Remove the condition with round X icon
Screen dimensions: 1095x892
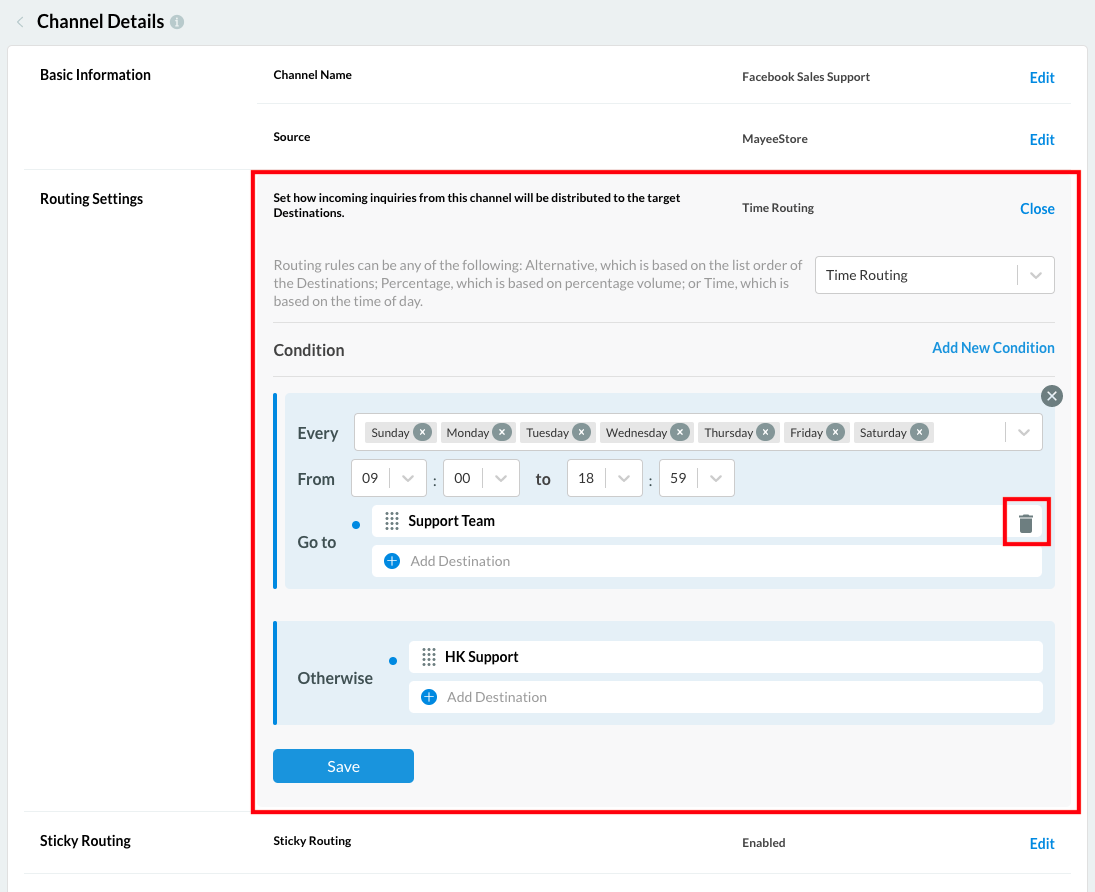pos(1052,396)
